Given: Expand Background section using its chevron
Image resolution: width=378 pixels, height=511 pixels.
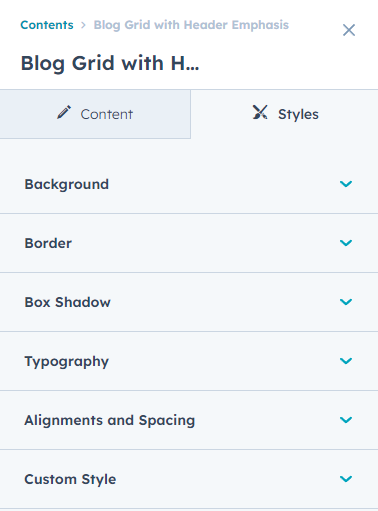Looking at the screenshot, I should tap(346, 184).
